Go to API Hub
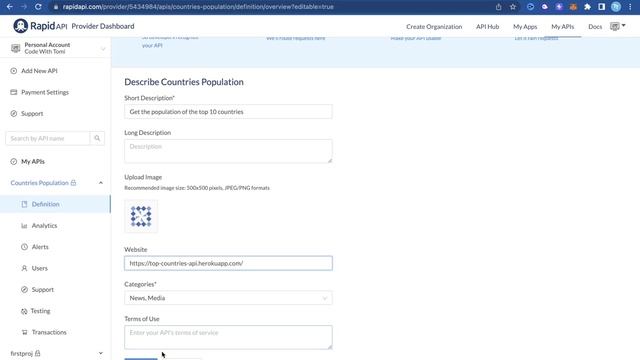This screenshot has height=360, width=640. click(x=487, y=27)
